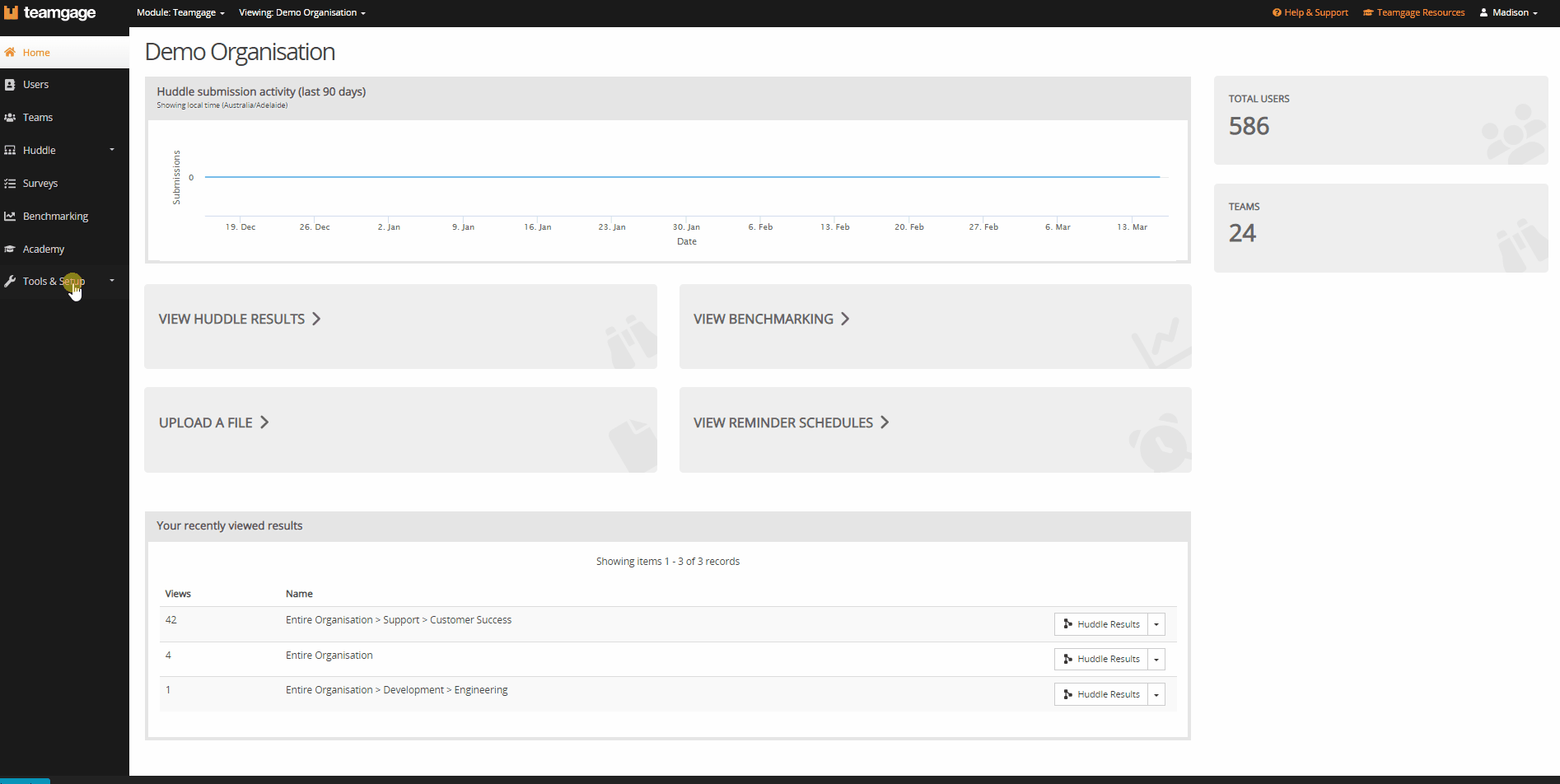Open the Madison account dropdown
The width and height of the screenshot is (1560, 784).
tap(1509, 12)
